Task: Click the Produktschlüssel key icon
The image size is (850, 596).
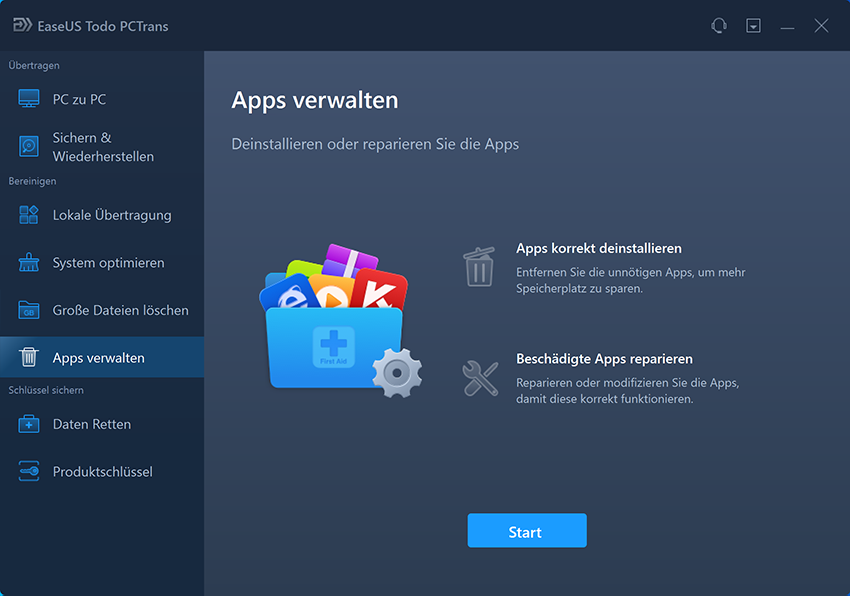Action: [29, 472]
